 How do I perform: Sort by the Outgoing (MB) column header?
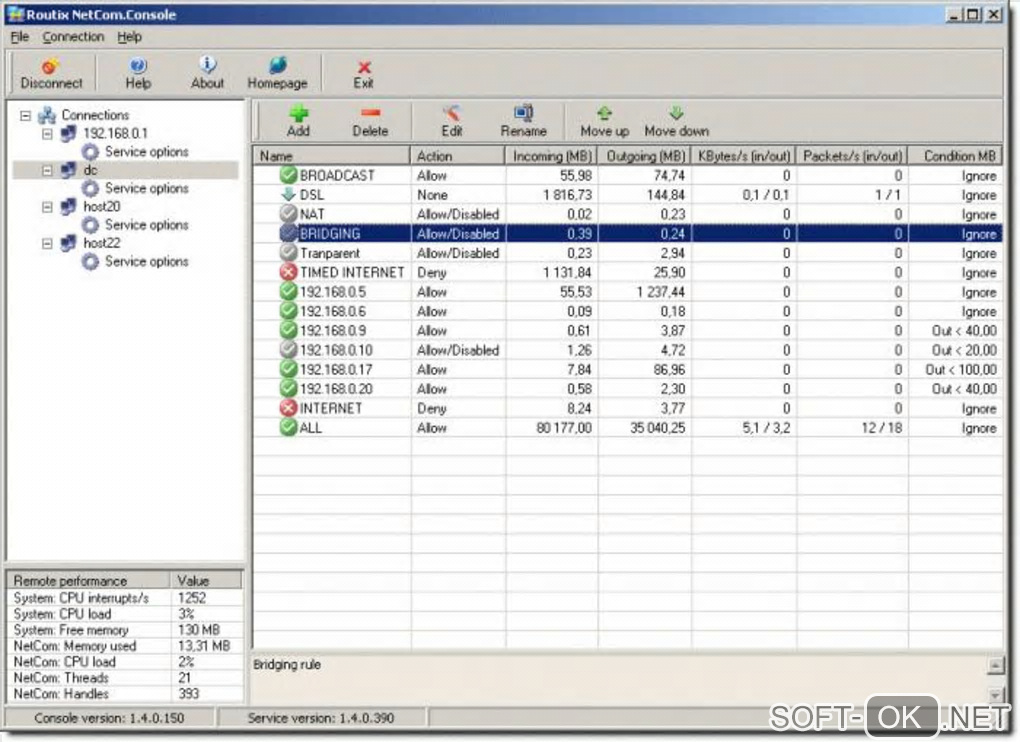(645, 156)
